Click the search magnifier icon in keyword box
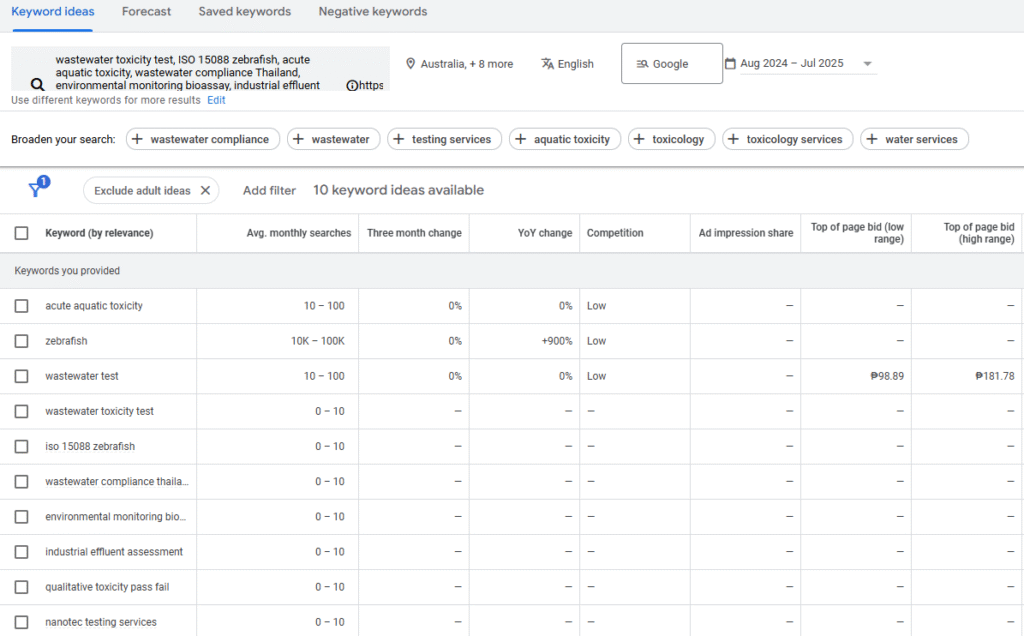 point(37,85)
